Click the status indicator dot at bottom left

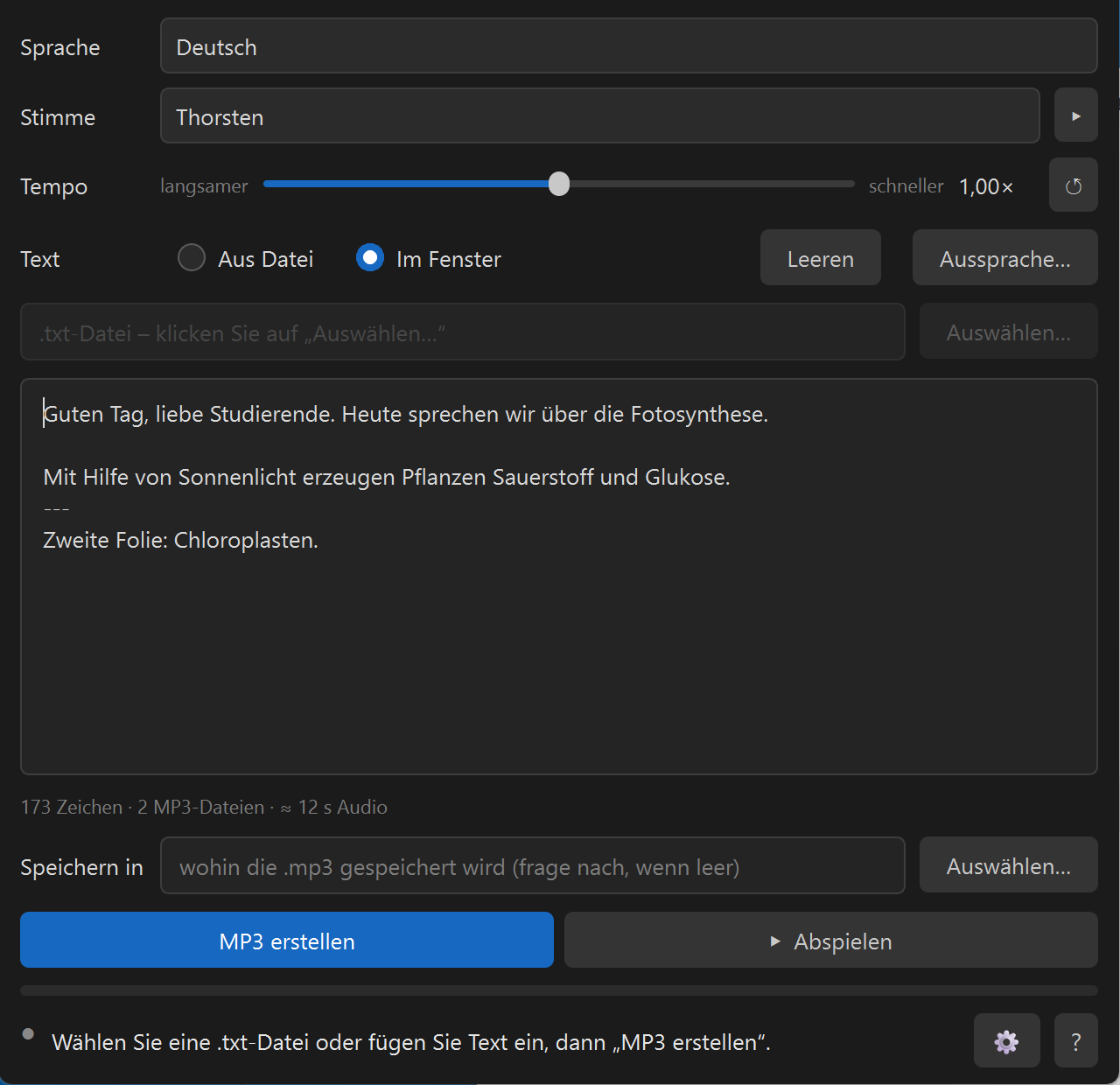(28, 1034)
